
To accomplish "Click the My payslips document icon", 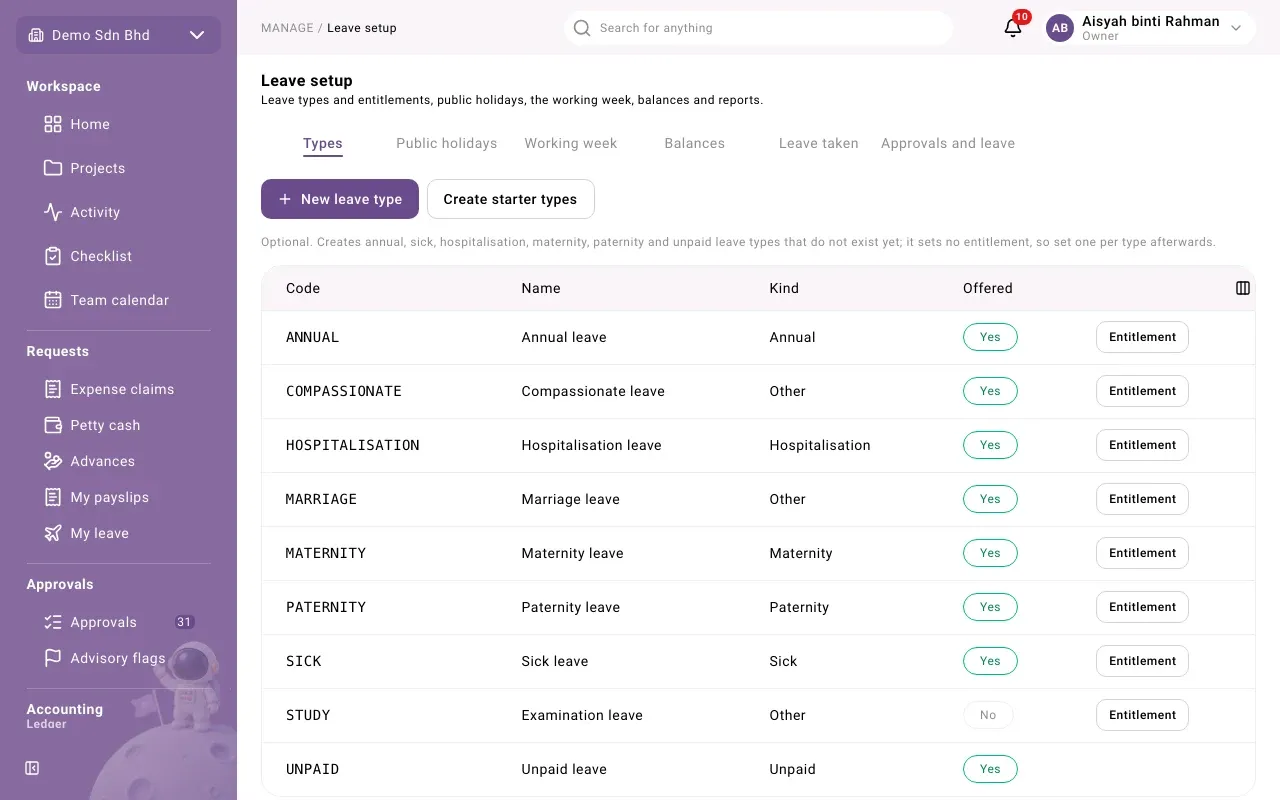I will coord(53,497).
